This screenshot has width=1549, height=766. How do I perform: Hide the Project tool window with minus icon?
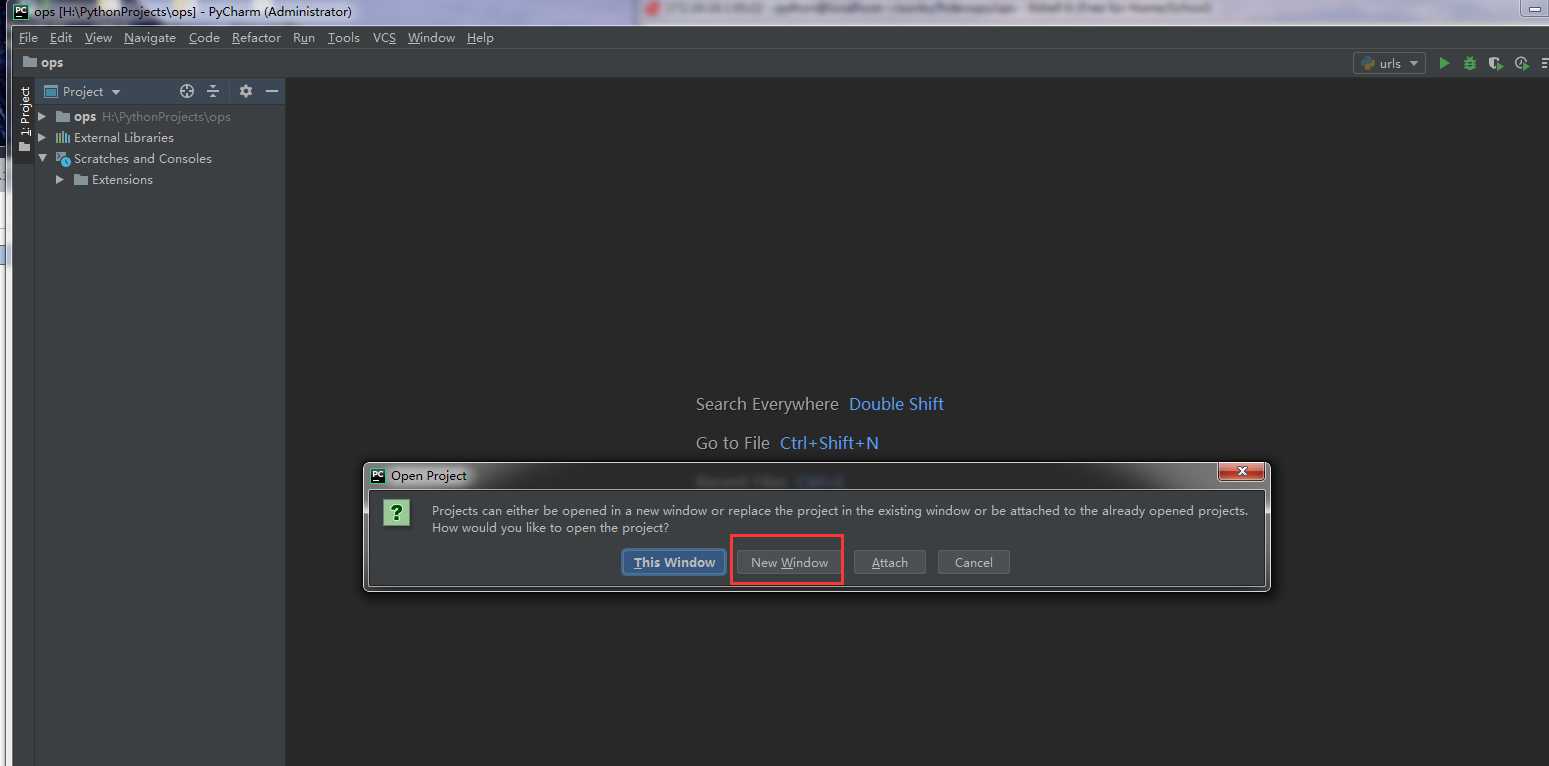[271, 91]
